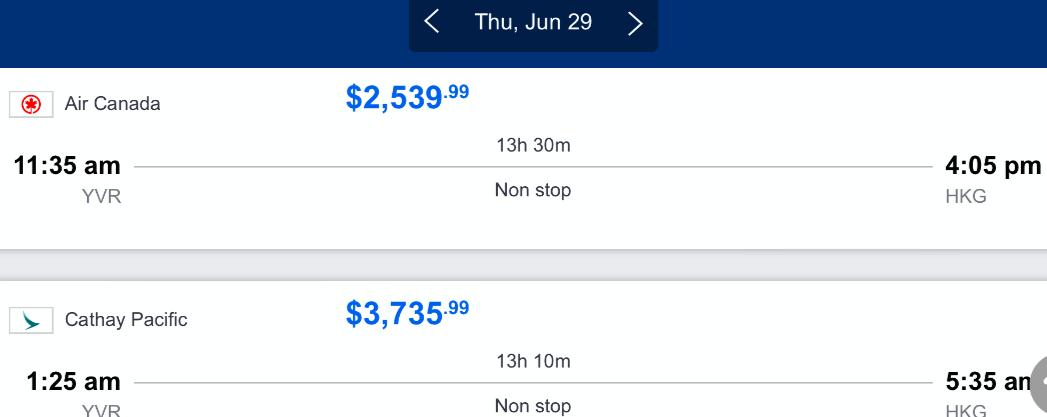
Task: Click Non stop label on Air Canada flight
Action: tap(533, 190)
